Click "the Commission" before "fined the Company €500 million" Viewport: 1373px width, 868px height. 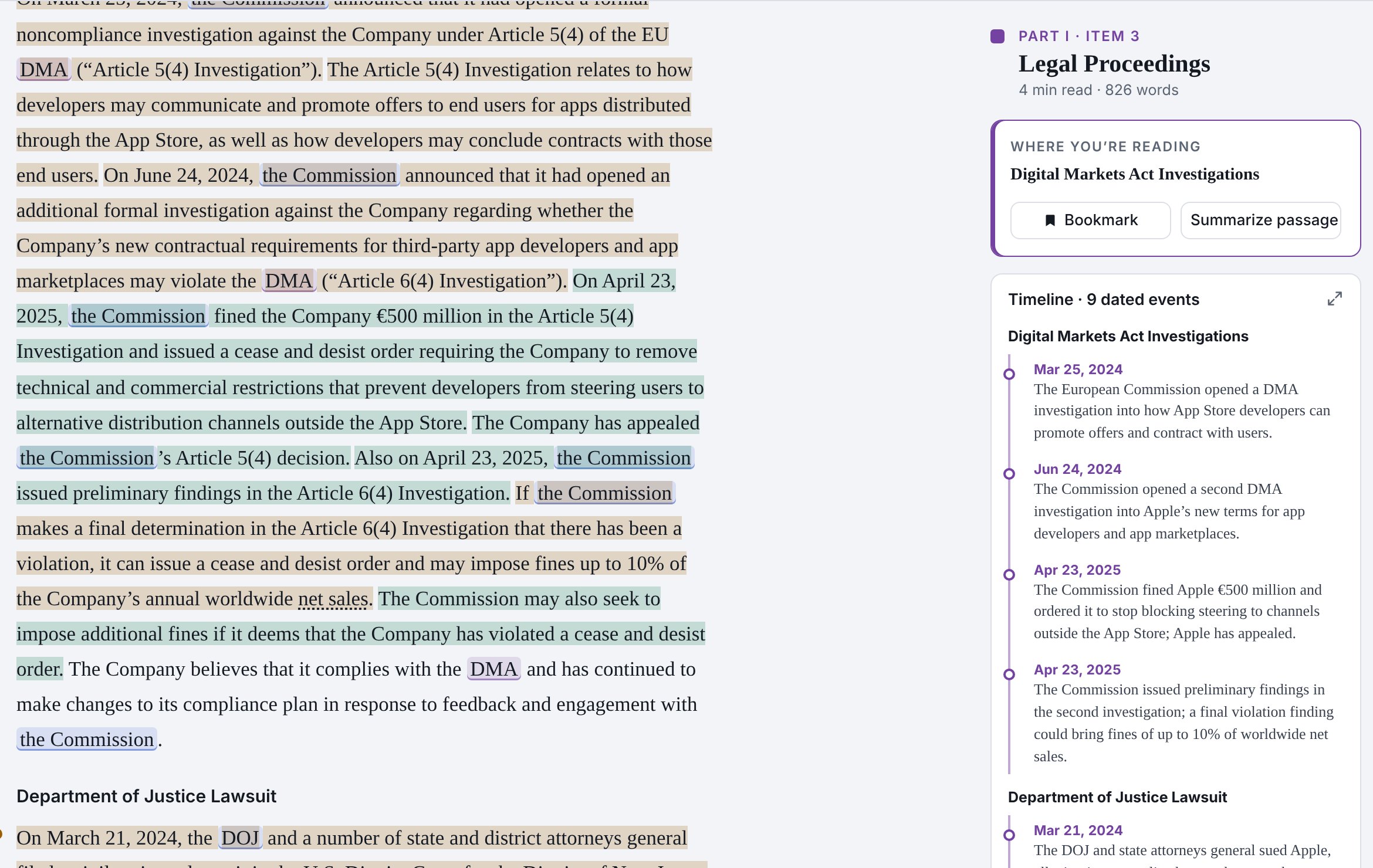click(138, 316)
